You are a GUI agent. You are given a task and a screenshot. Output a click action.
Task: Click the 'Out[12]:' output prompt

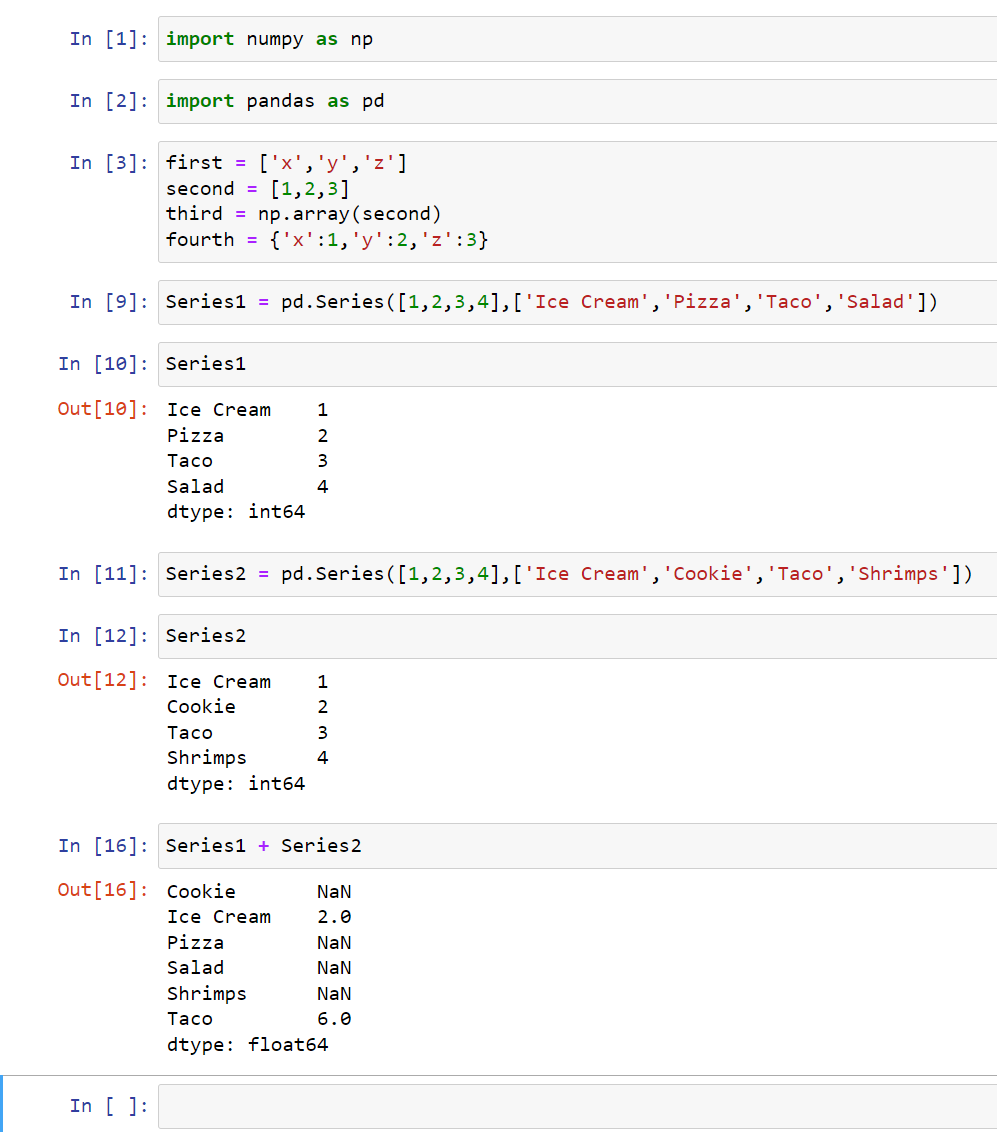[x=103, y=680]
